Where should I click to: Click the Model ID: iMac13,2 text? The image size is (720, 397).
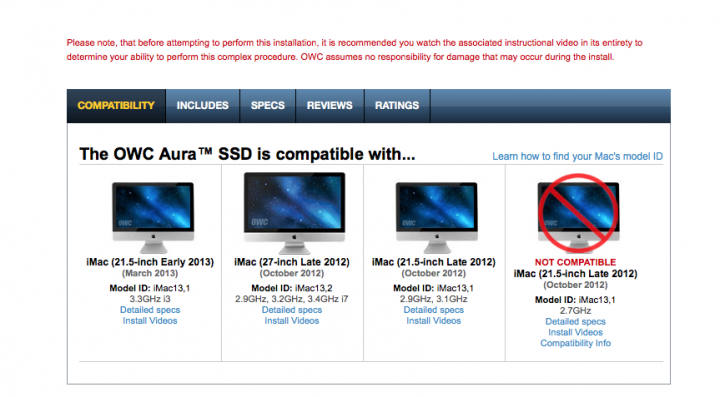coord(292,288)
